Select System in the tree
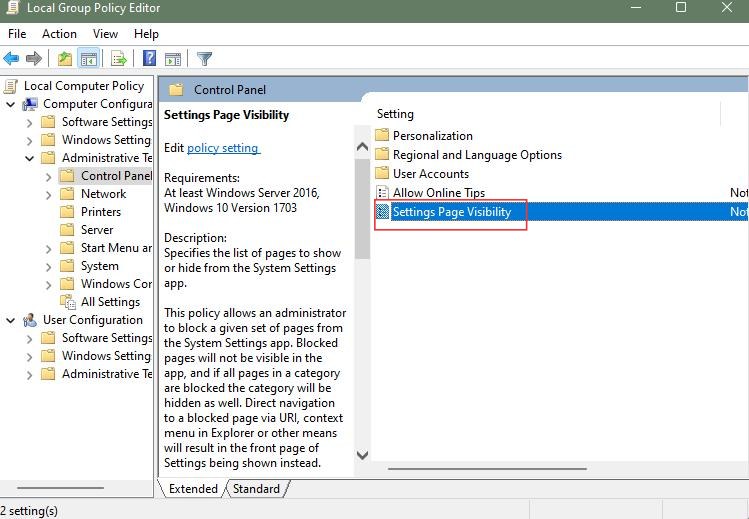The image size is (749, 519). pyautogui.click(x=99, y=266)
